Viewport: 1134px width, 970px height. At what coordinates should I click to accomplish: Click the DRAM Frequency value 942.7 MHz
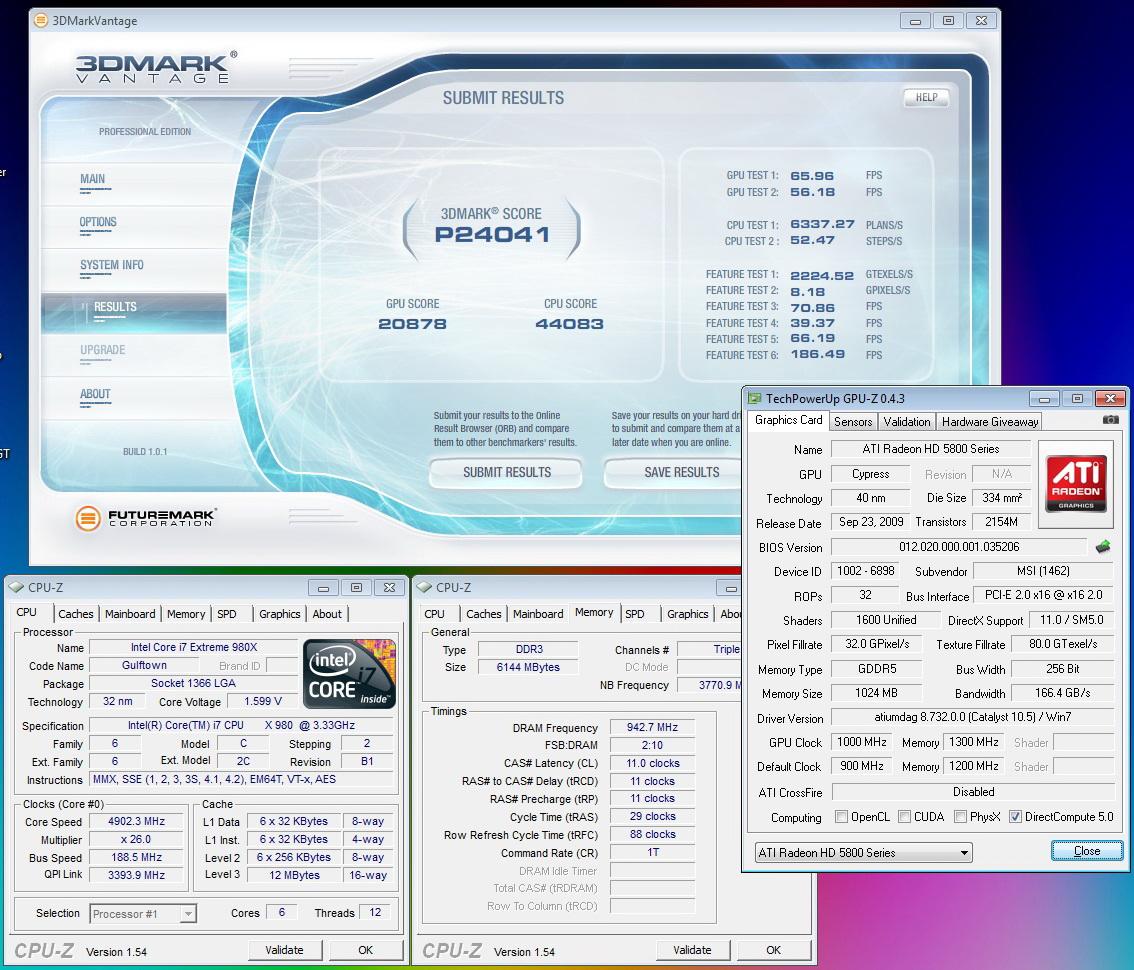pyautogui.click(x=652, y=727)
